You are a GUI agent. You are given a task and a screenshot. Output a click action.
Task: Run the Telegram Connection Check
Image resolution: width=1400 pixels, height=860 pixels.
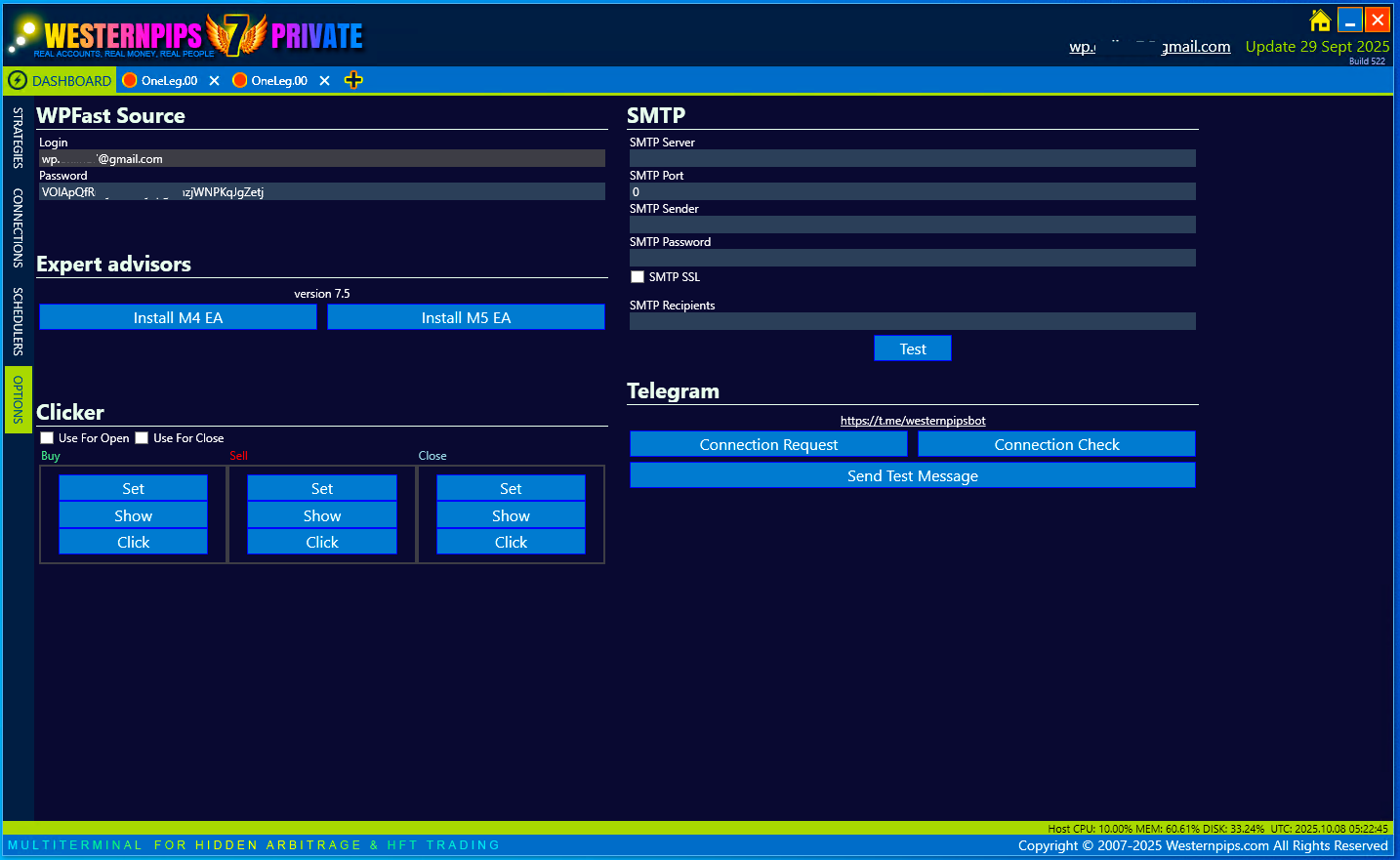tap(1056, 444)
